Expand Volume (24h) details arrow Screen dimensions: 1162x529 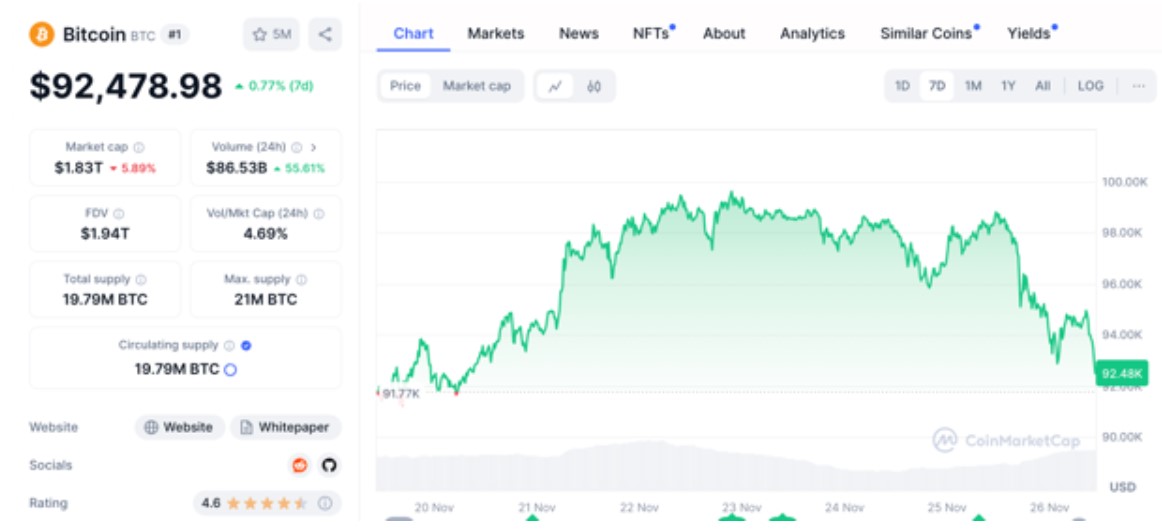coord(314,147)
